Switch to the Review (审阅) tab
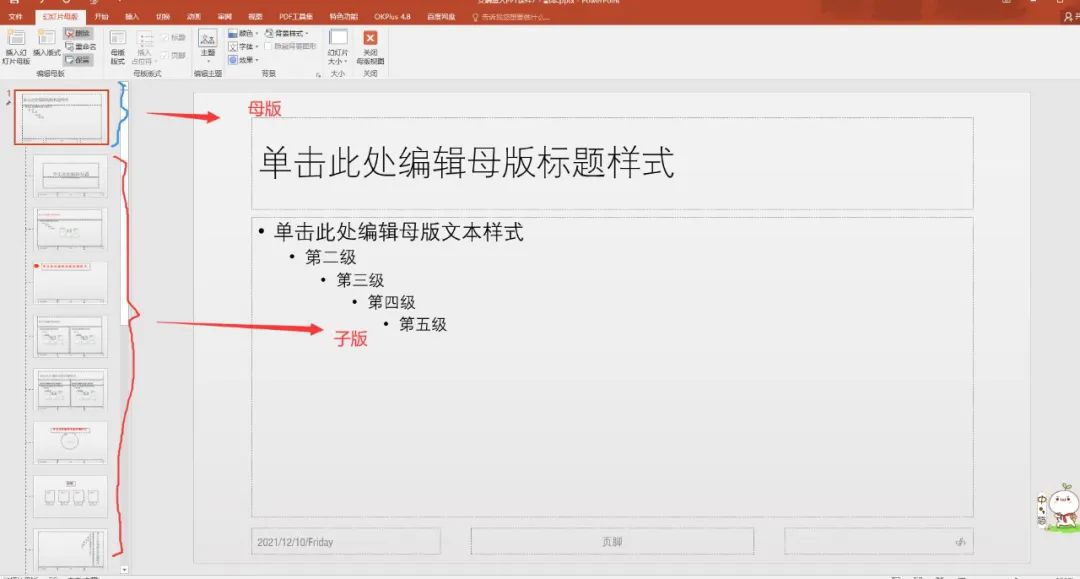Image resolution: width=1080 pixels, height=579 pixels. [x=225, y=17]
